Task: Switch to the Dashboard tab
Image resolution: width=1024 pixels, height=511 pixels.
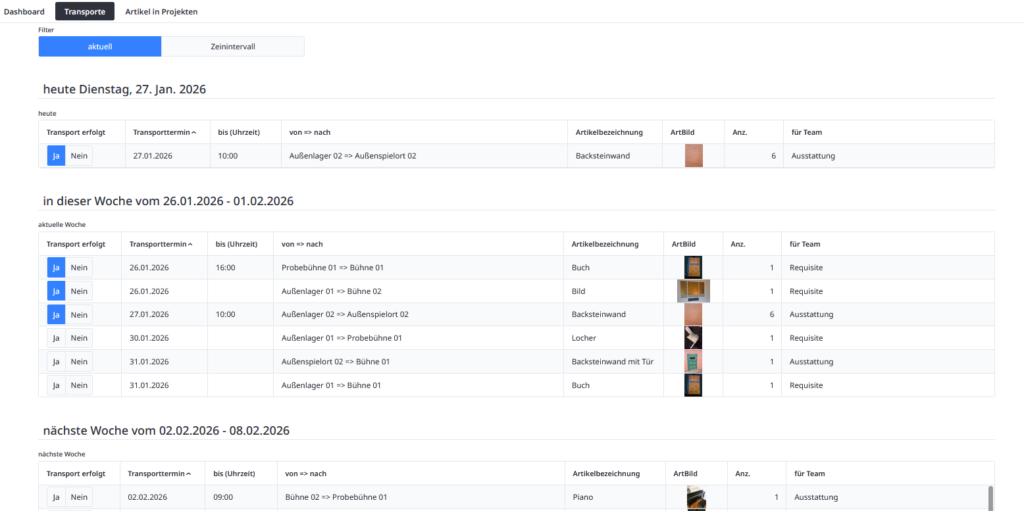Action: coord(24,12)
